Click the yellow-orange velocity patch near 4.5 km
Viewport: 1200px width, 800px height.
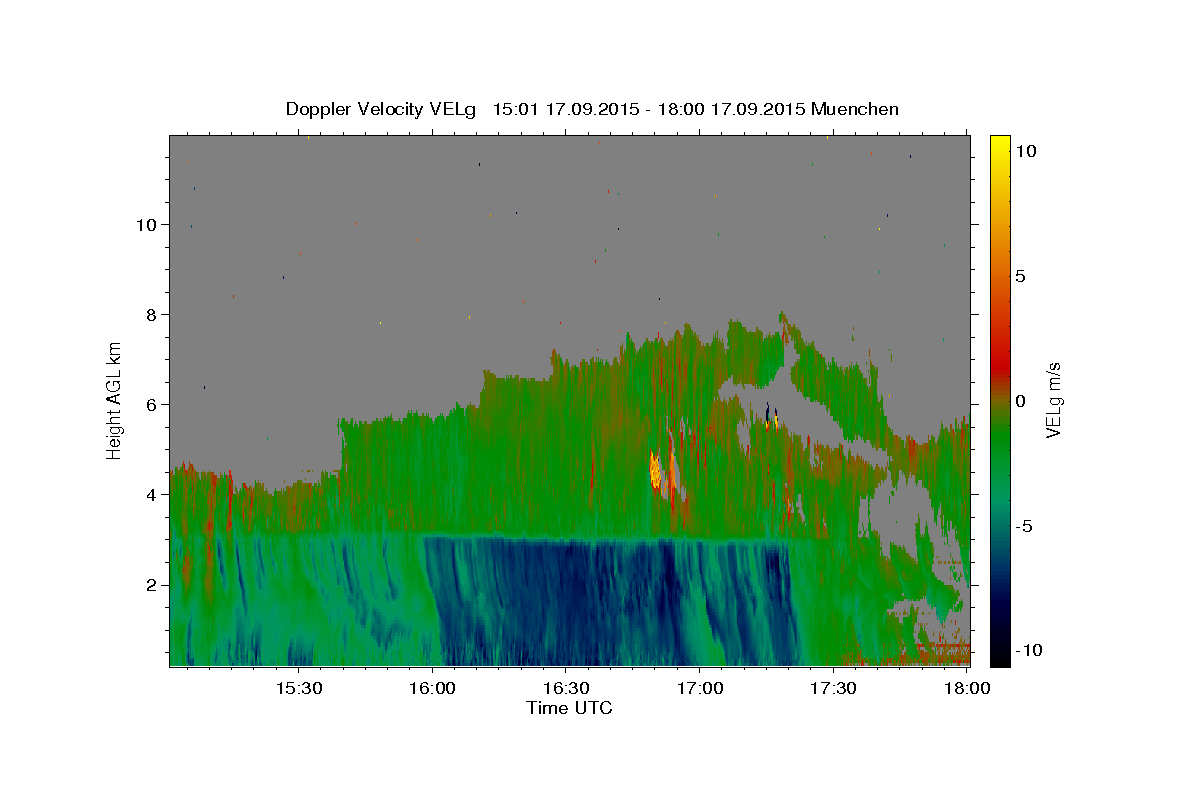tap(657, 471)
